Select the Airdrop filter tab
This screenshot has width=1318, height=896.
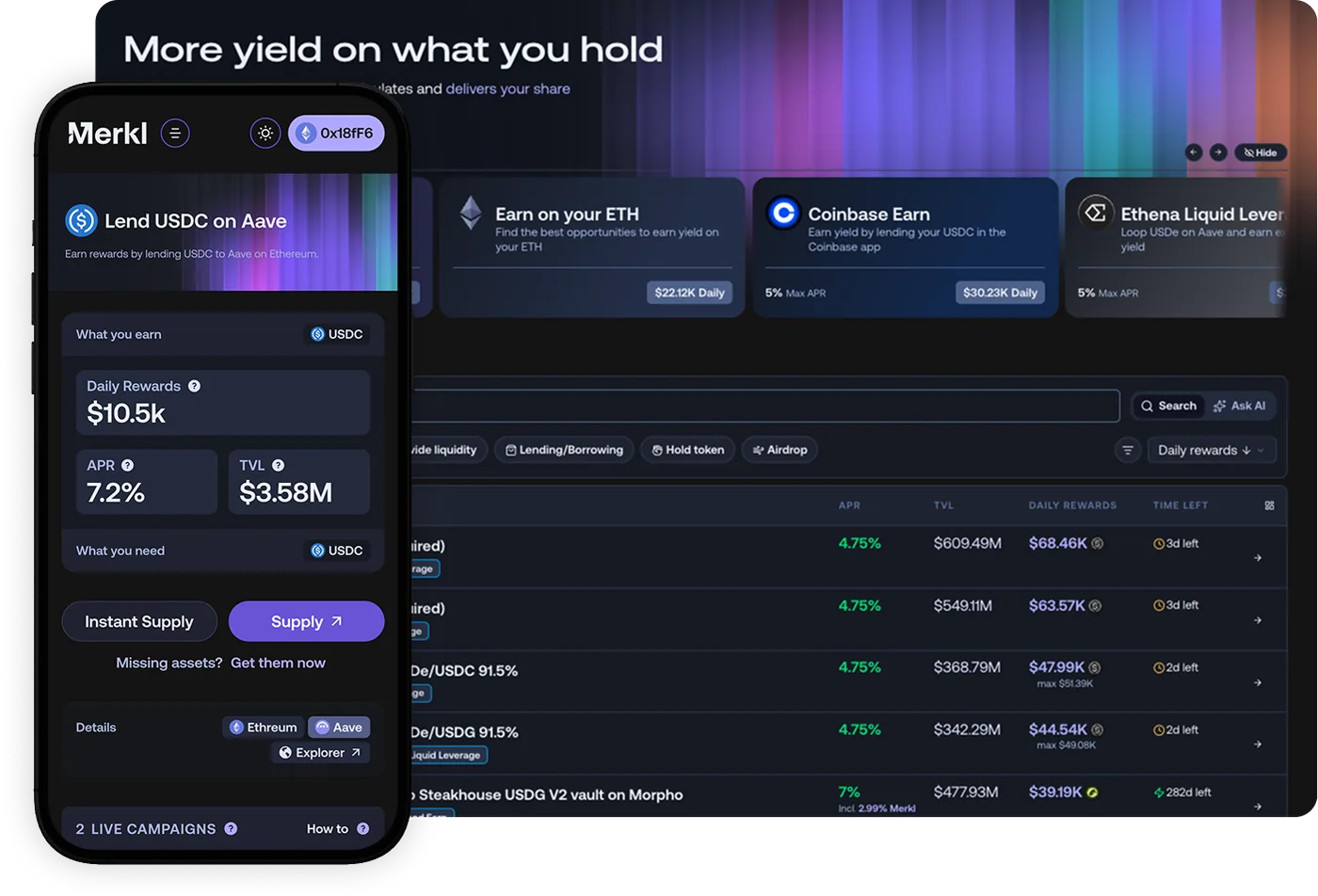tap(780, 450)
